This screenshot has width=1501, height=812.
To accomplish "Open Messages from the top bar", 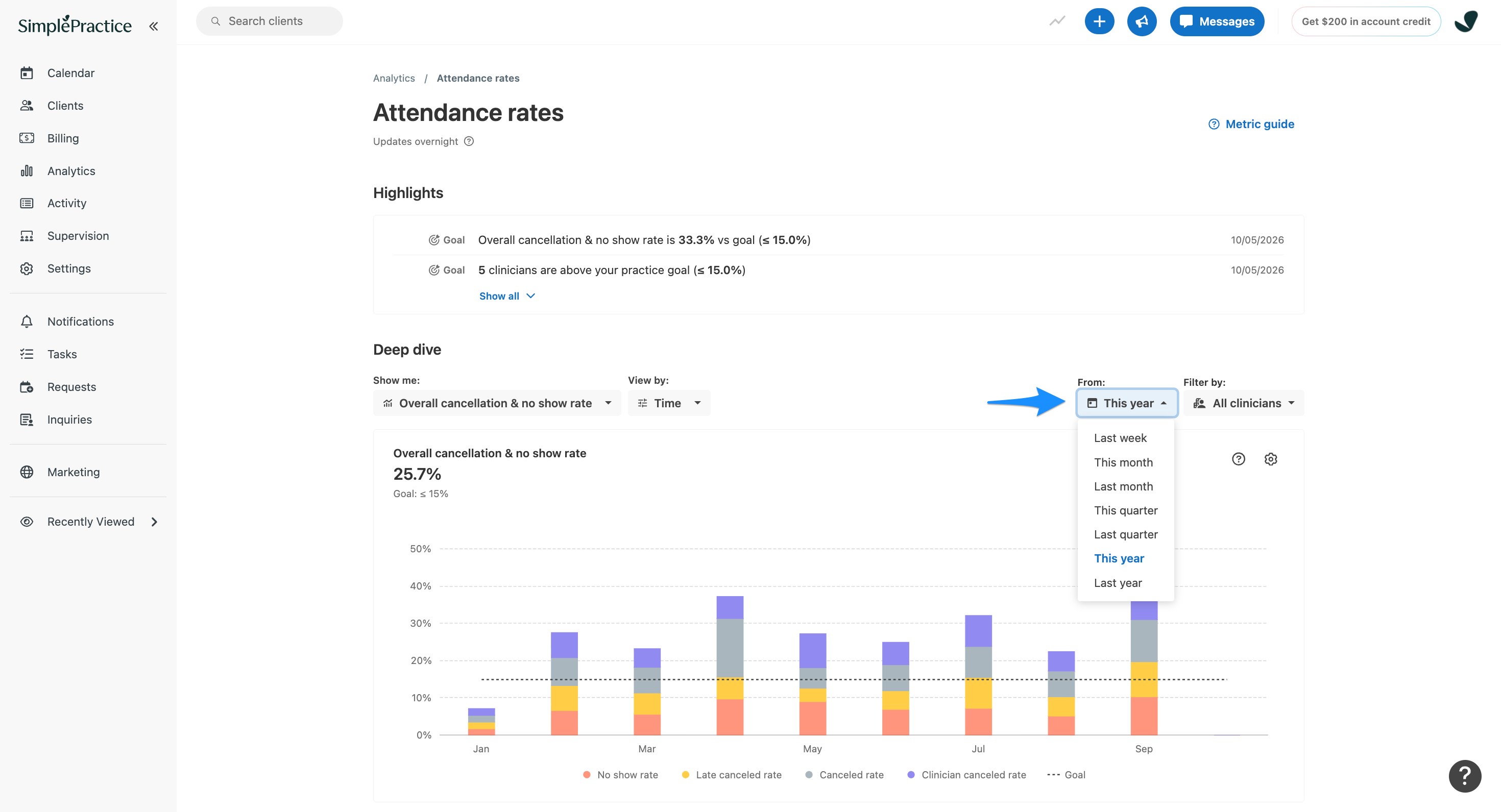I will [1217, 21].
